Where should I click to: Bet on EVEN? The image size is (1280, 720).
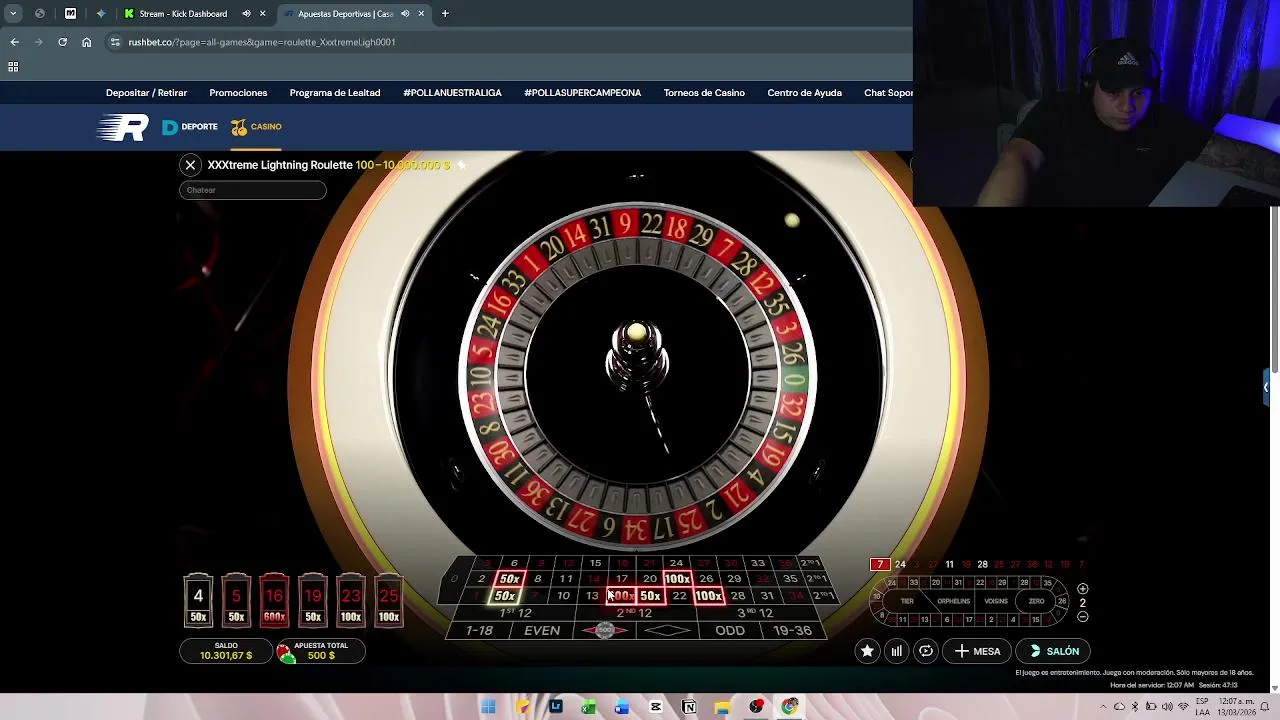542,630
